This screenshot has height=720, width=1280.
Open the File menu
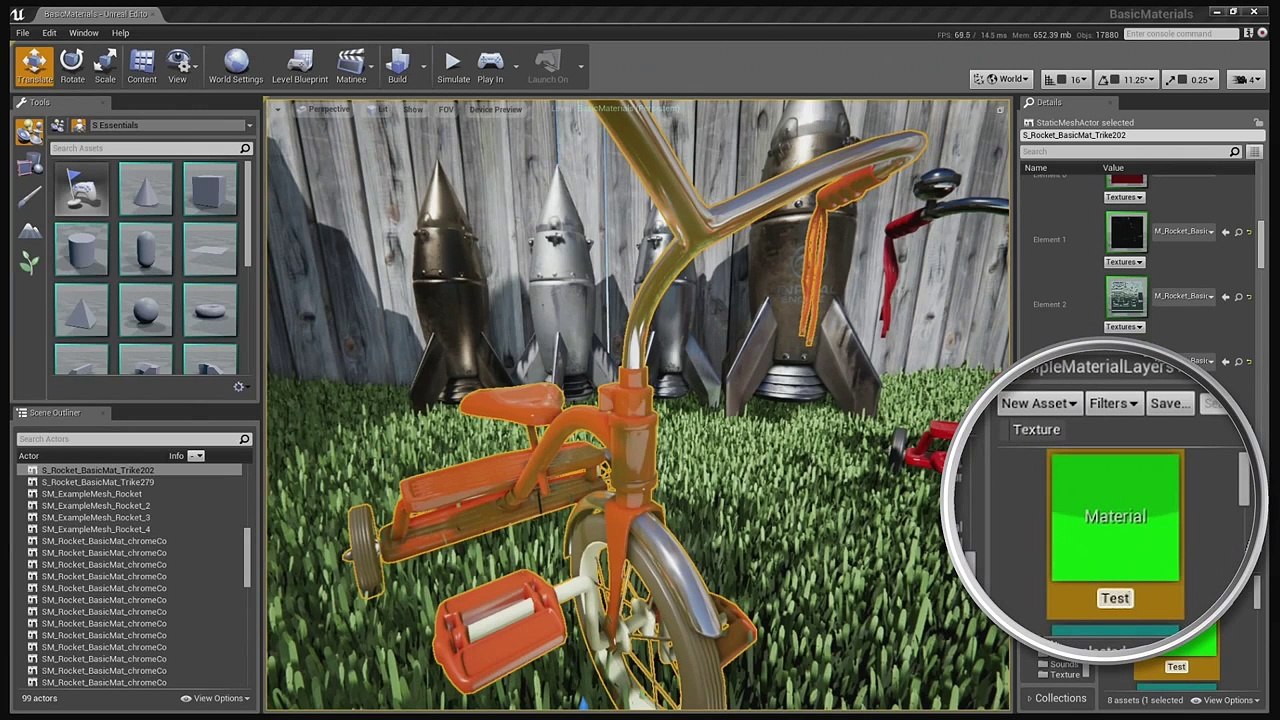(x=22, y=33)
